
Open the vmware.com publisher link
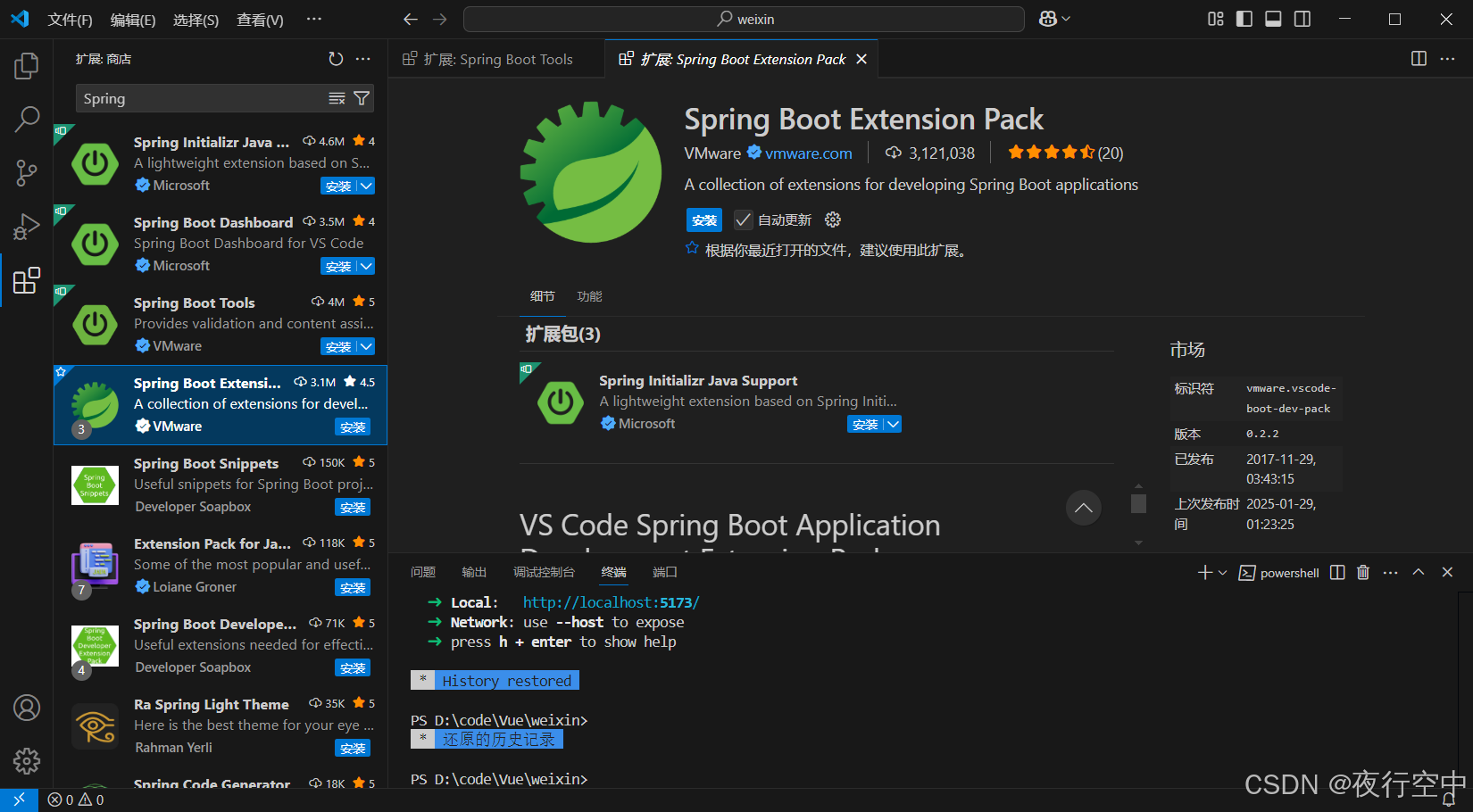click(x=809, y=153)
